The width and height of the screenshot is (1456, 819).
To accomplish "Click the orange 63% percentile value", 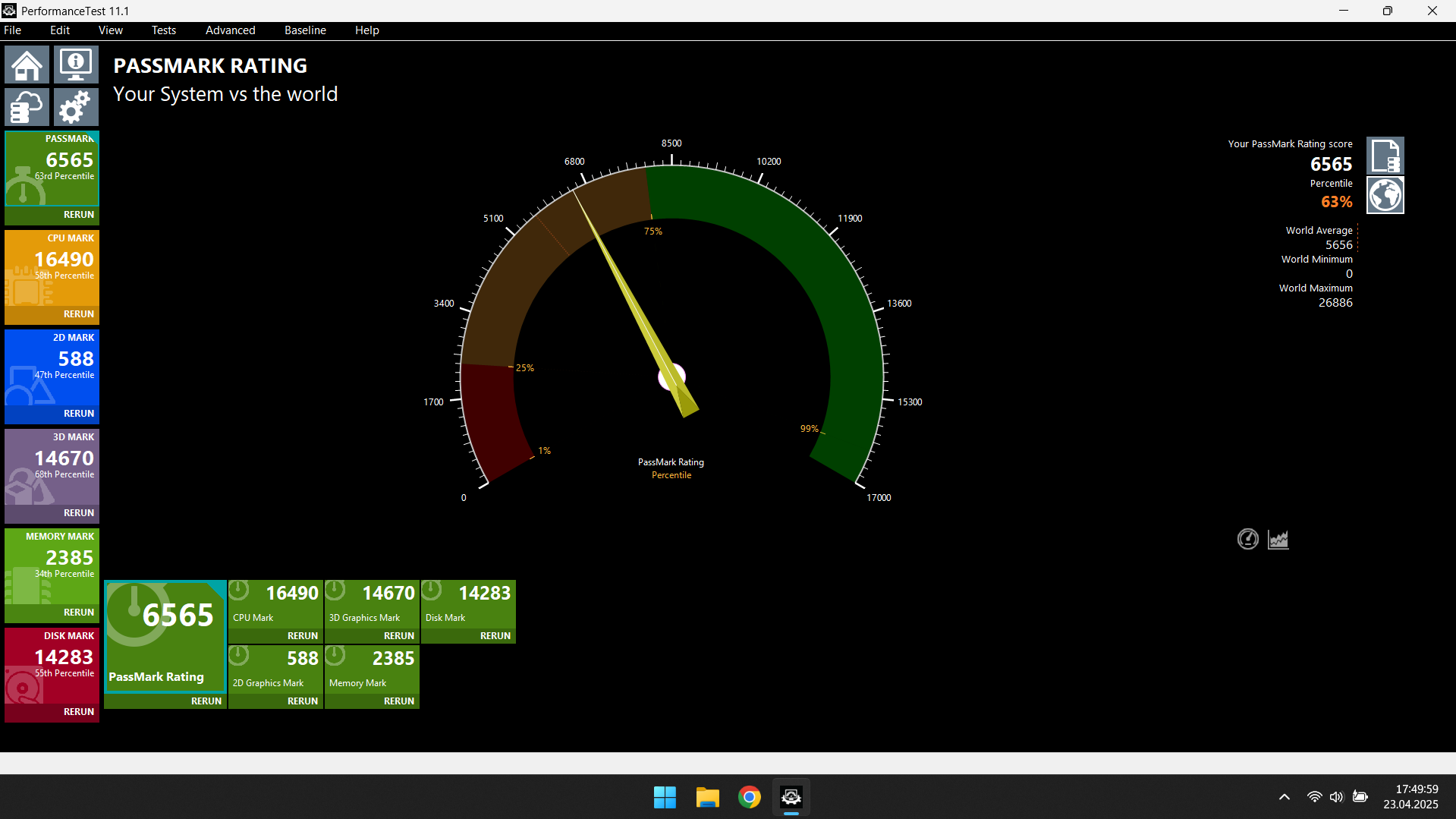I will click(x=1337, y=202).
